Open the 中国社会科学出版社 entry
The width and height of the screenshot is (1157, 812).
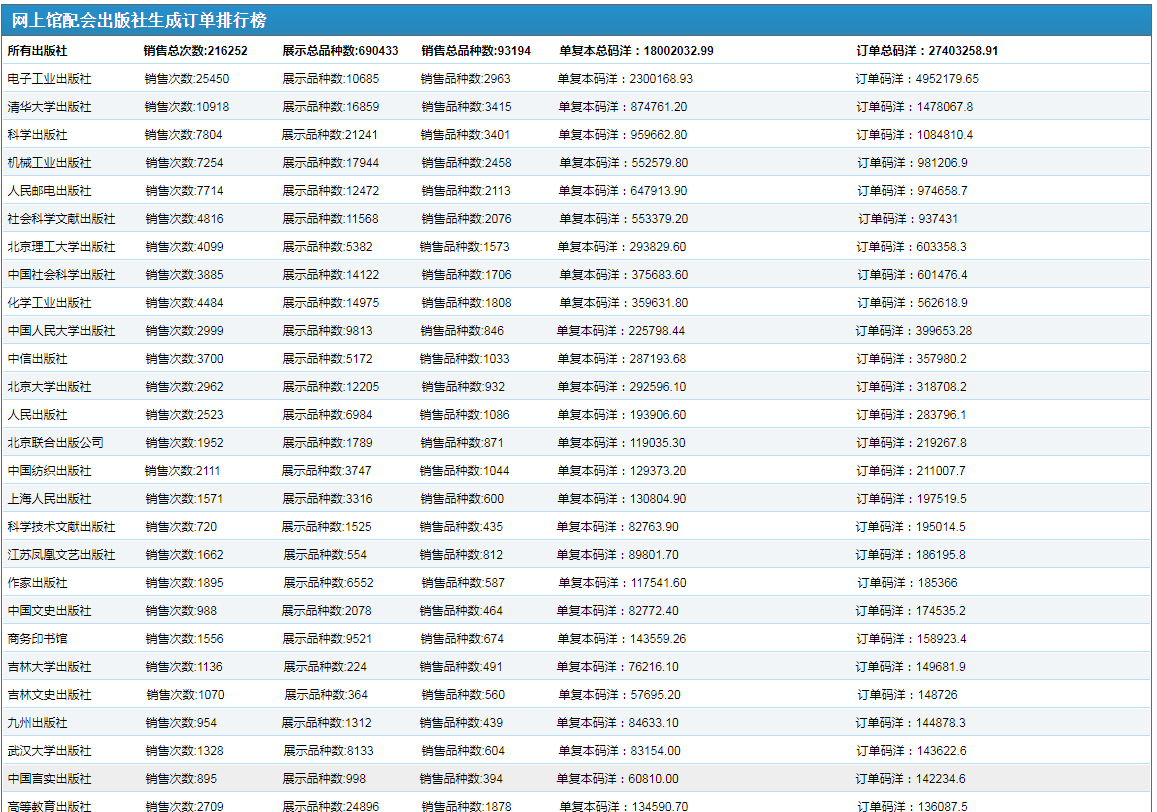[61, 275]
